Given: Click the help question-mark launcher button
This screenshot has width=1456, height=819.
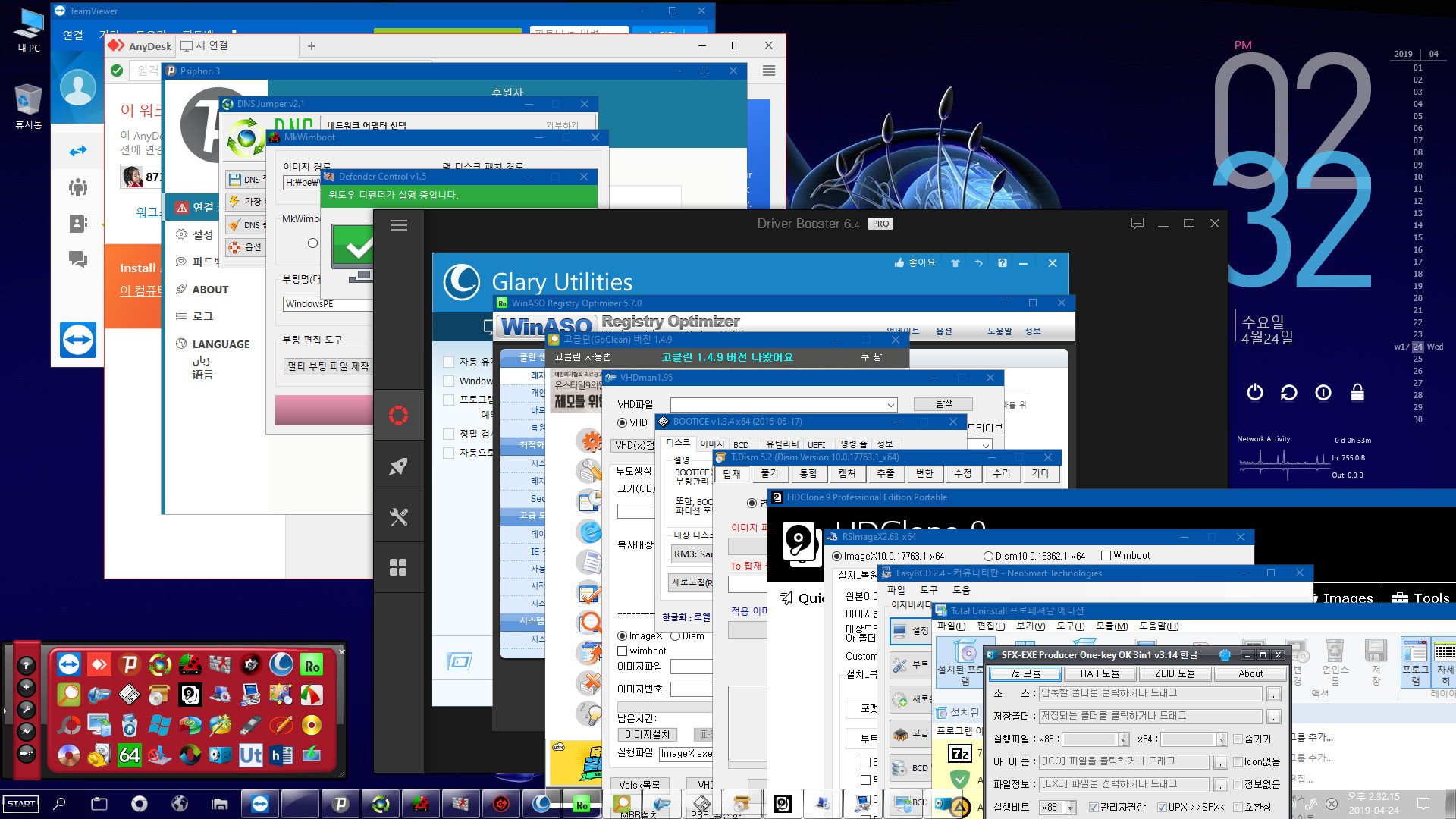Looking at the screenshot, I should pyautogui.click(x=27, y=665).
